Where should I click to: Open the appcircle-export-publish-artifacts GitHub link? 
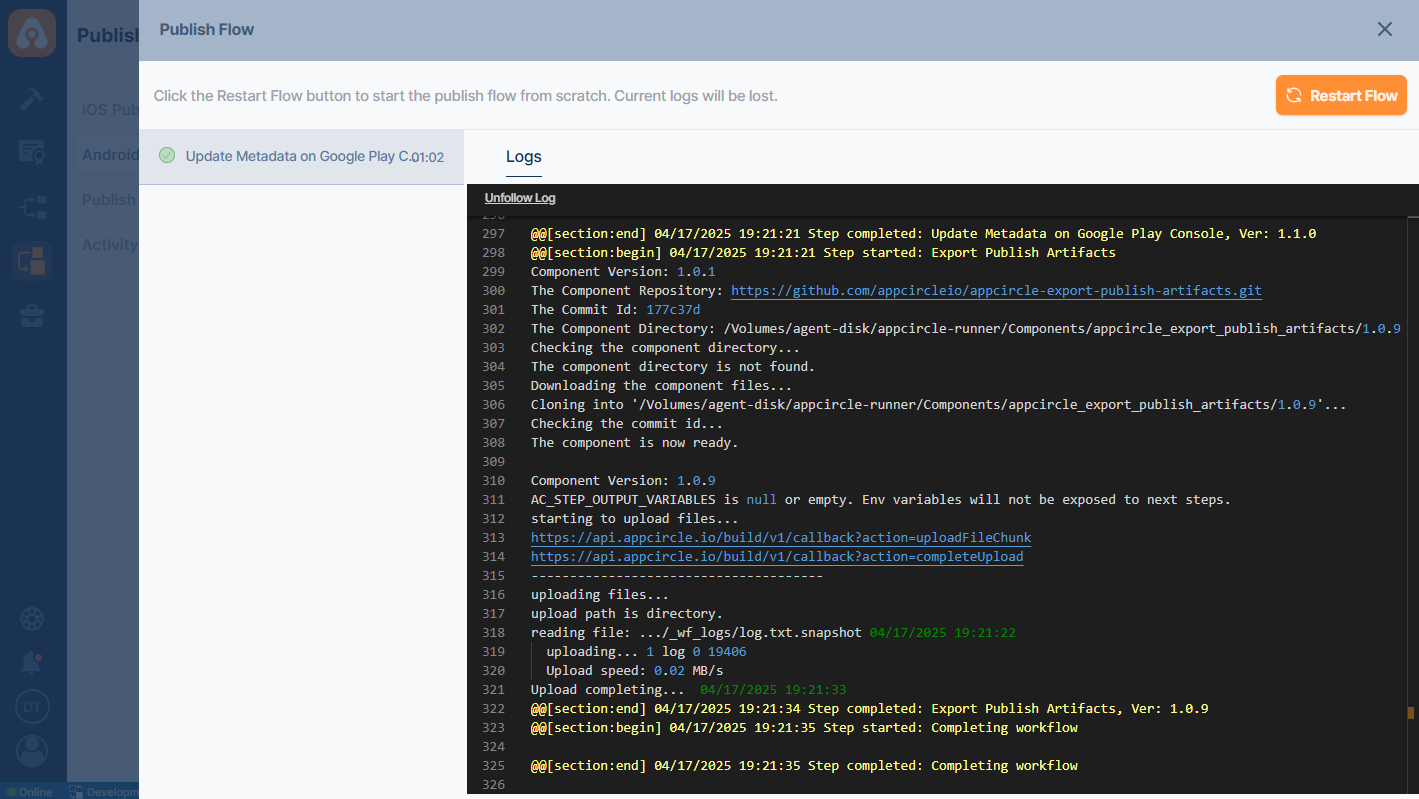[996, 291]
